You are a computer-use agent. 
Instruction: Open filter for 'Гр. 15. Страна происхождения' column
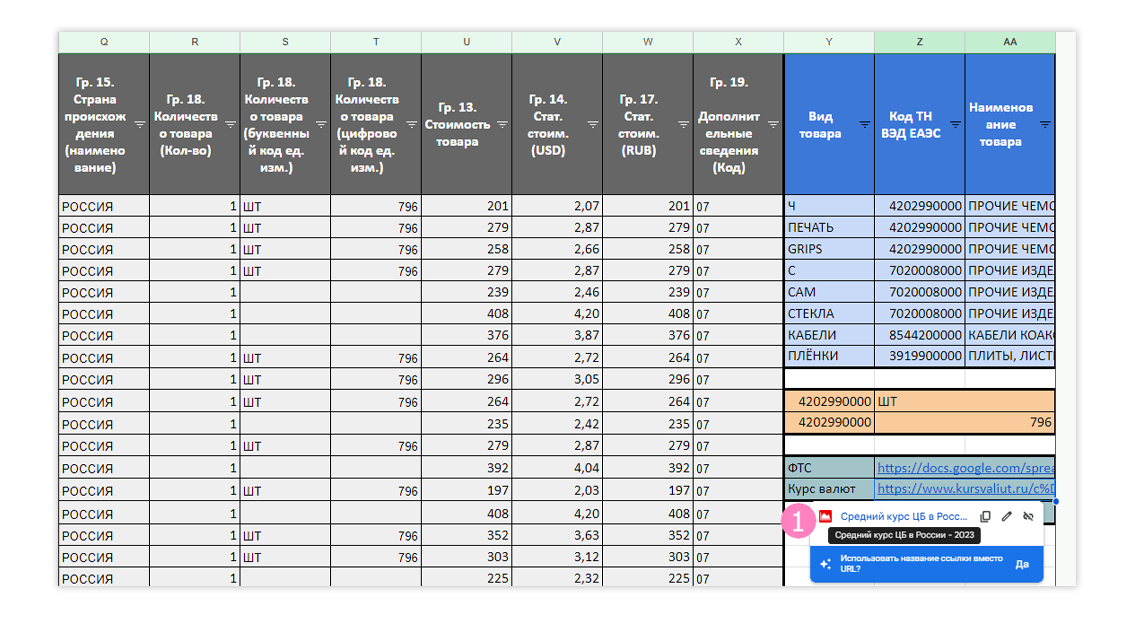[x=140, y=124]
